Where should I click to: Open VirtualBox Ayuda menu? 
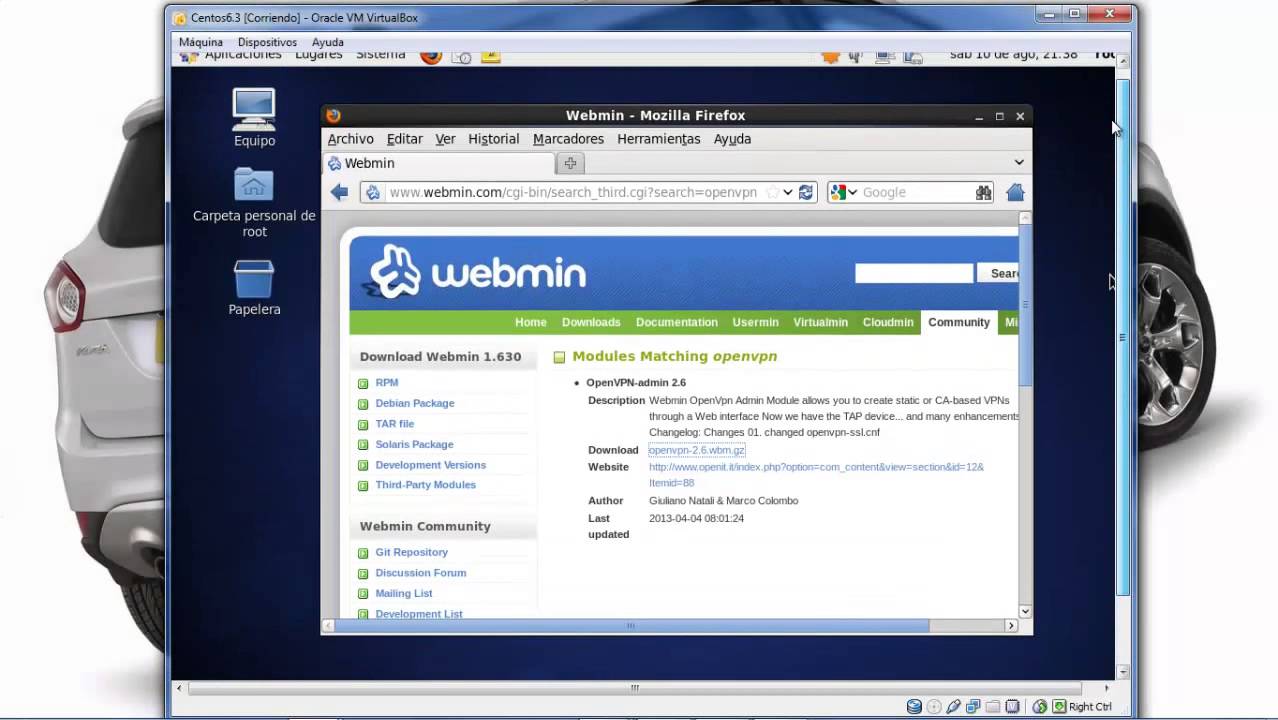[328, 42]
